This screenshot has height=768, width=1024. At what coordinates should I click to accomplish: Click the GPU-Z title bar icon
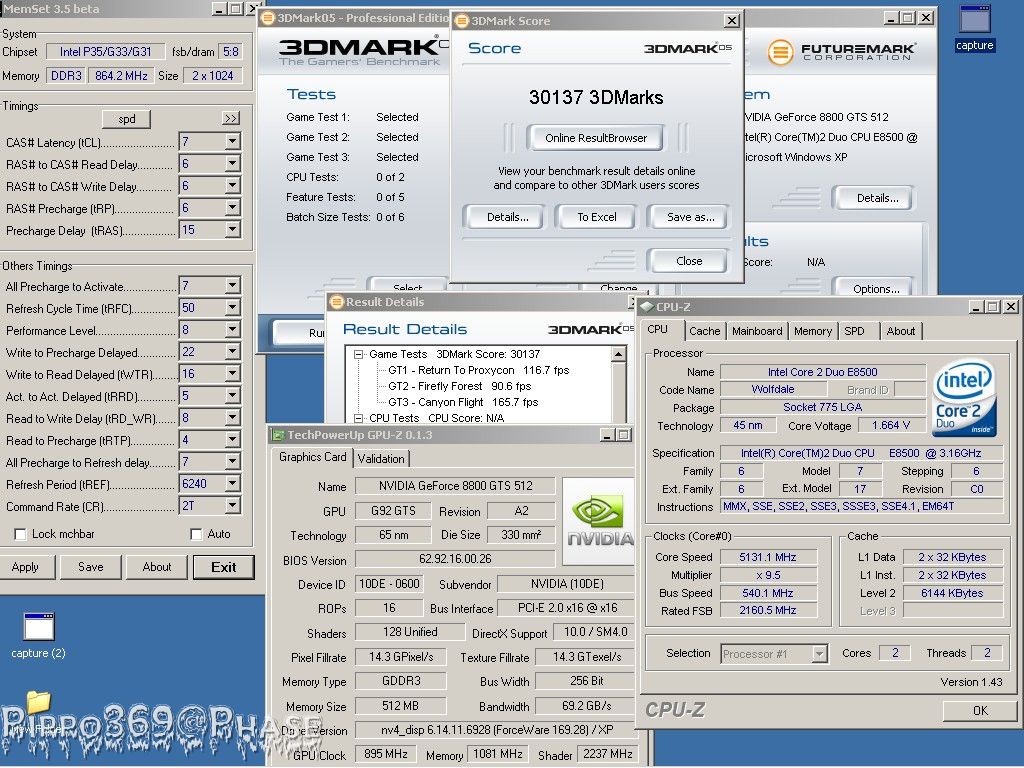pyautogui.click(x=278, y=435)
